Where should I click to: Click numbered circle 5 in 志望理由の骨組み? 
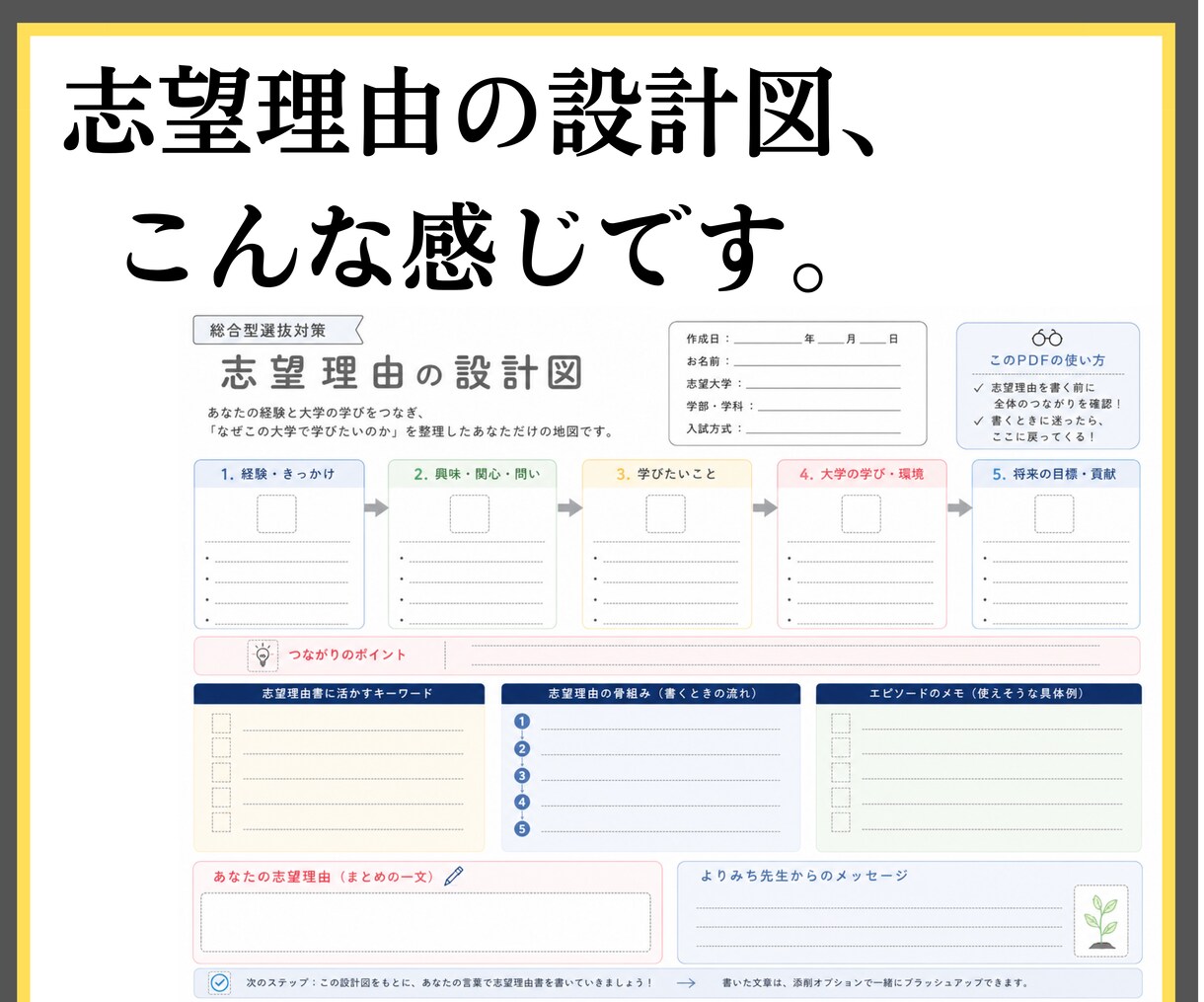click(x=522, y=829)
